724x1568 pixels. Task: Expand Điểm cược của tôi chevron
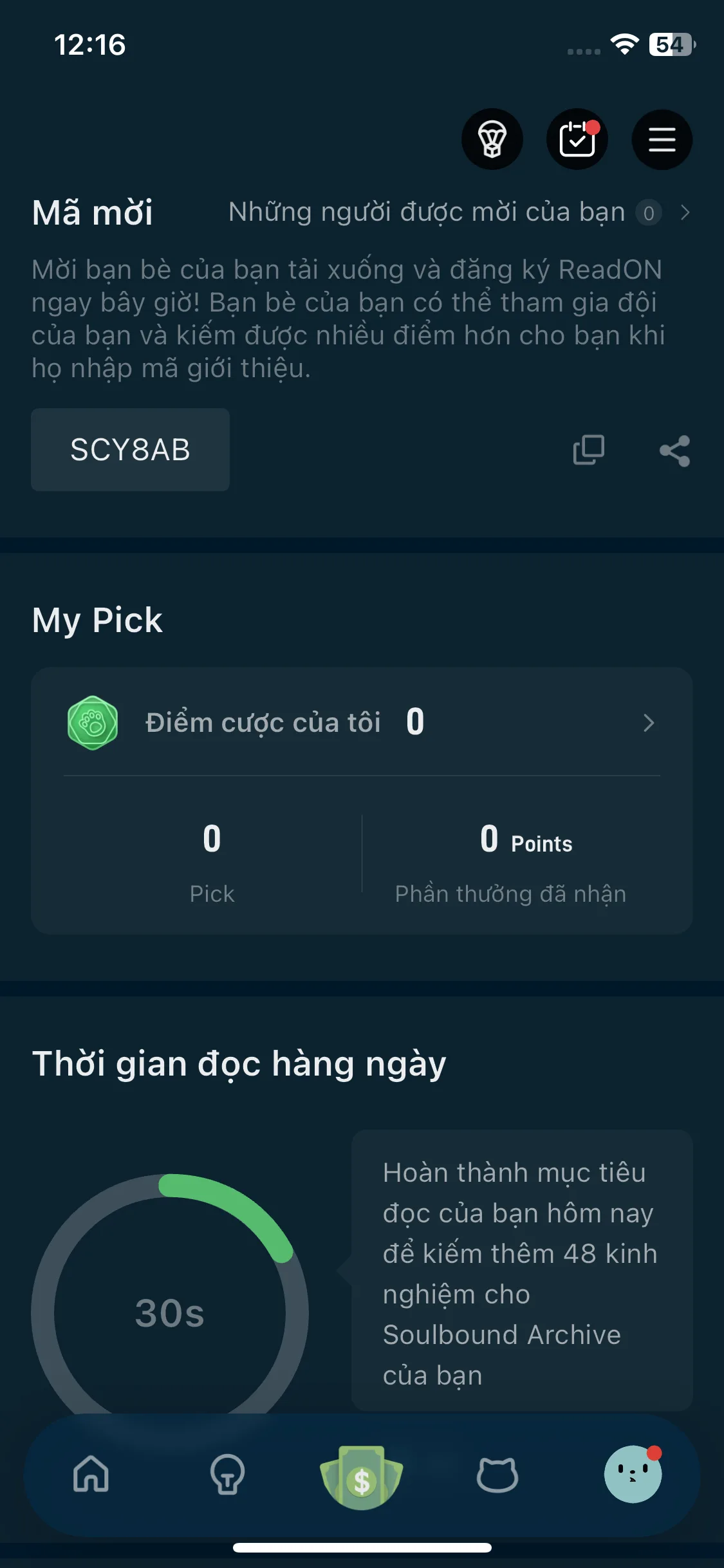click(x=649, y=723)
